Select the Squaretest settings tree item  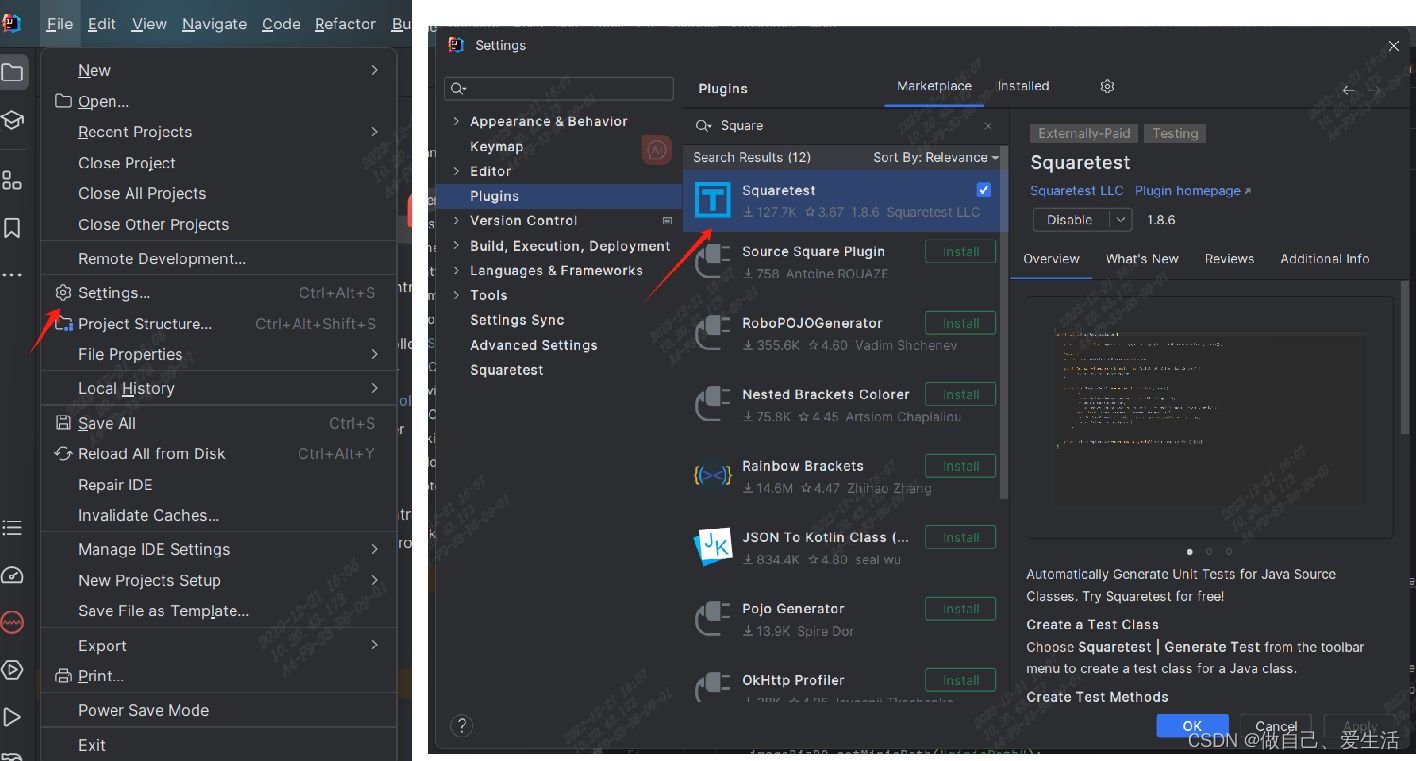[x=506, y=370]
